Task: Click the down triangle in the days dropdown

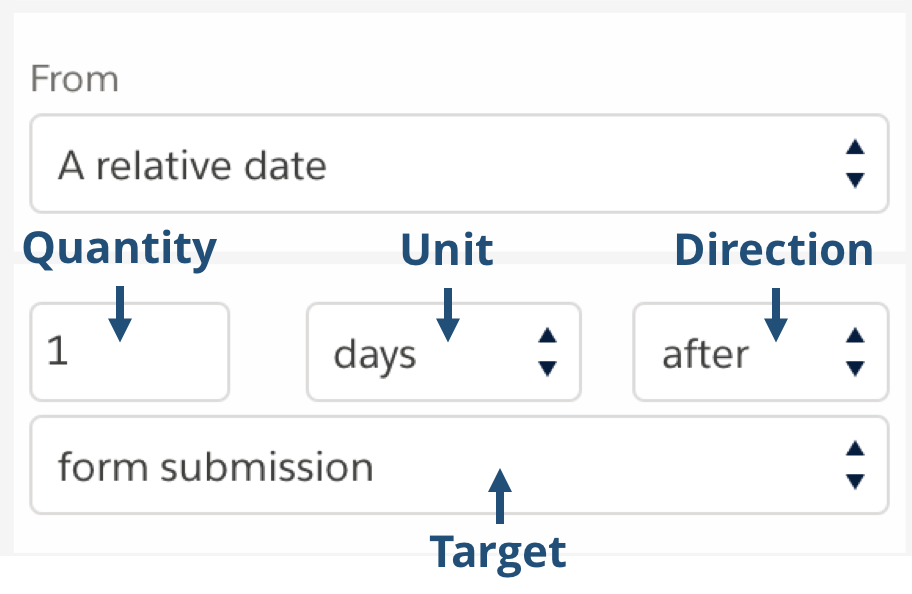Action: click(547, 368)
